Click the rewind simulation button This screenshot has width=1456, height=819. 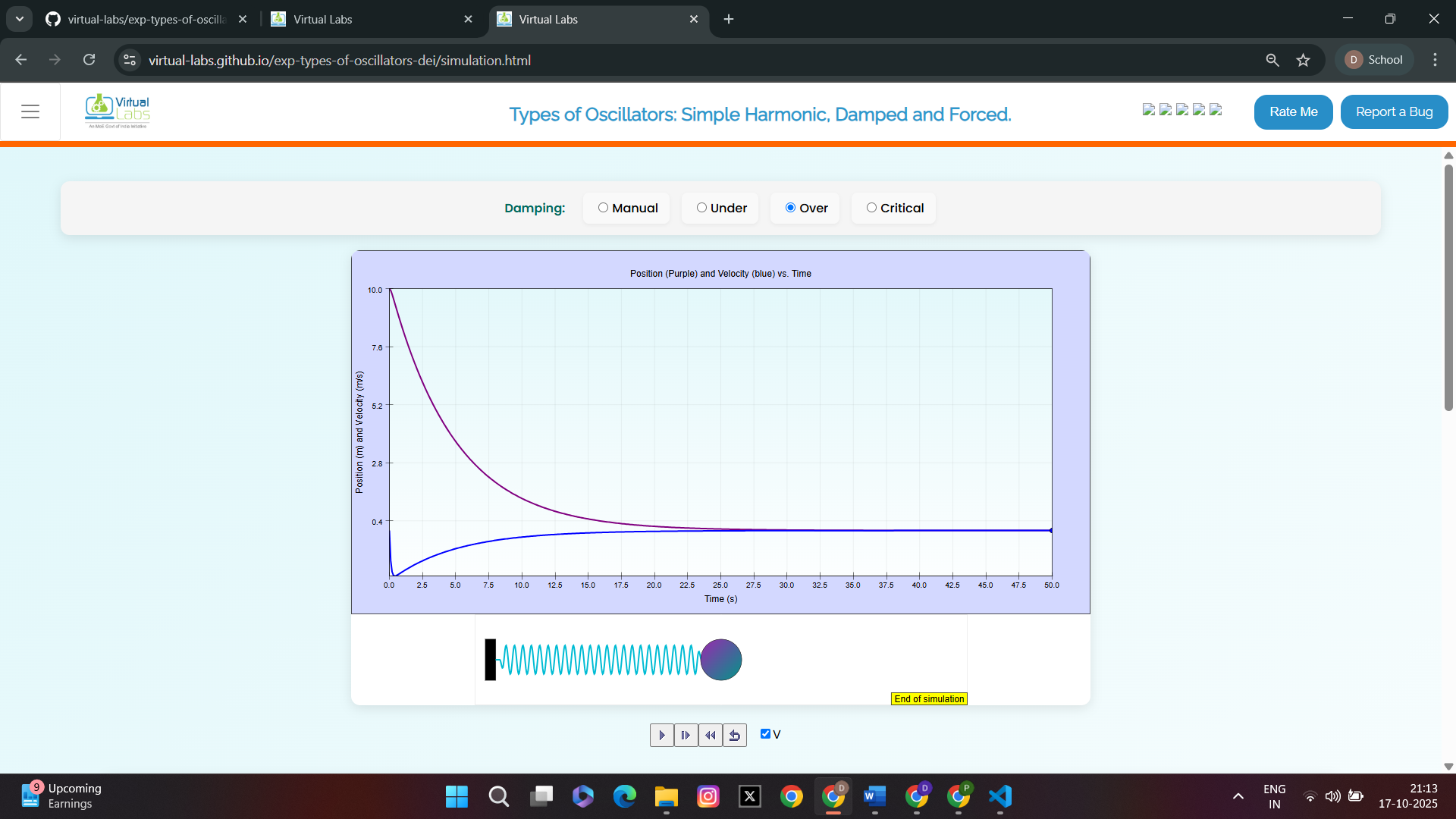pos(710,735)
